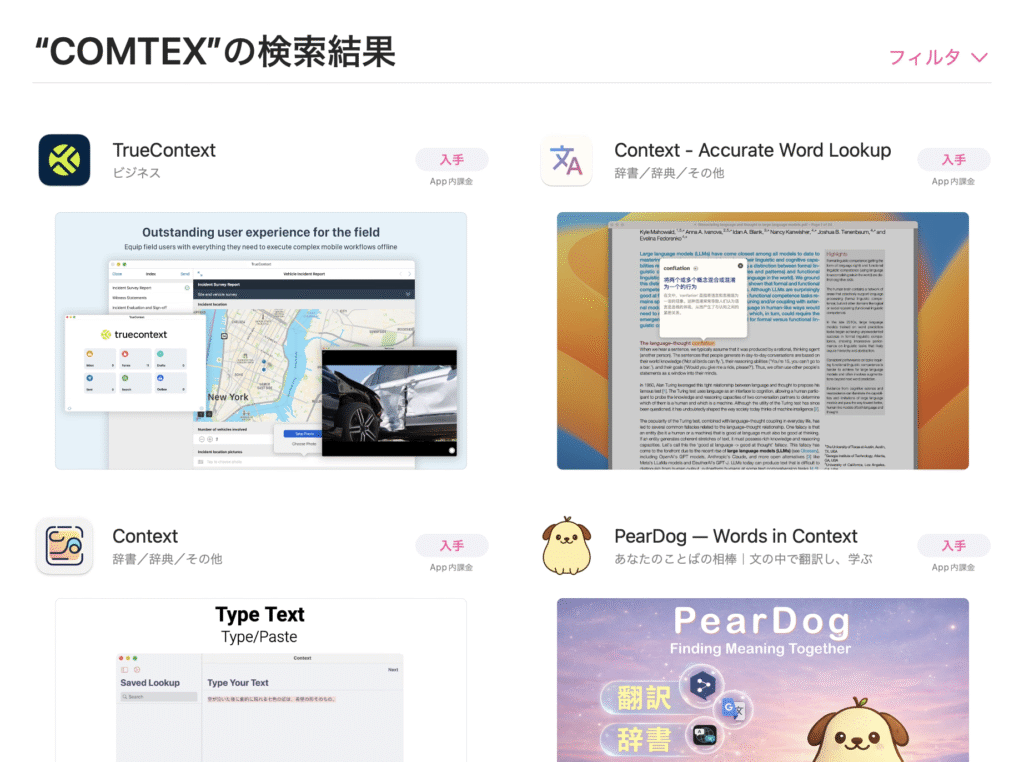
Task: Get the PearDog app with 入手
Action: (x=953, y=545)
